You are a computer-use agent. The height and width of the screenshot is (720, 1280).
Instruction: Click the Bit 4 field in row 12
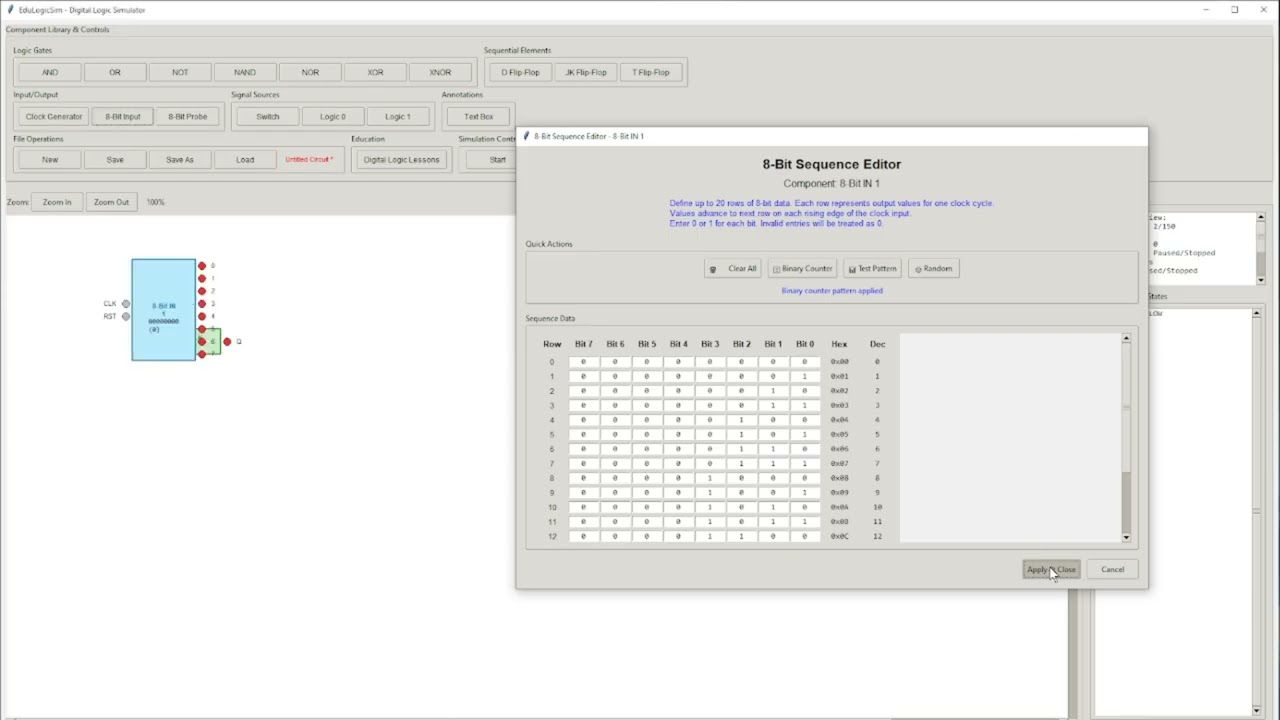(678, 536)
